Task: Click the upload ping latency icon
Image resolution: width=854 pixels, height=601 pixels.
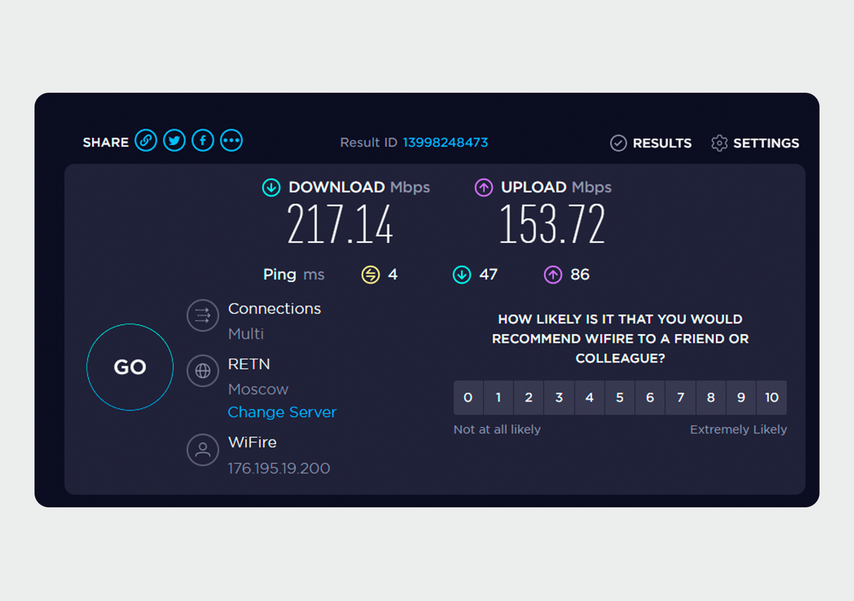Action: (553, 275)
